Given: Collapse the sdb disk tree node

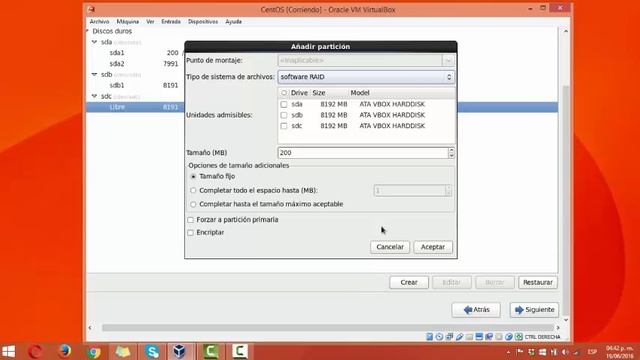Looking at the screenshot, I should (x=95, y=74).
